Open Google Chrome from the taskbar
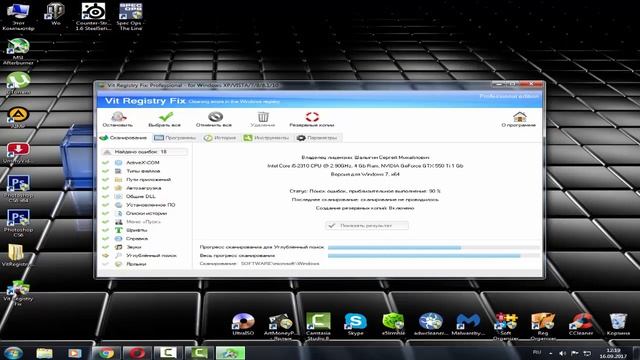The image size is (640, 360). tap(106, 353)
